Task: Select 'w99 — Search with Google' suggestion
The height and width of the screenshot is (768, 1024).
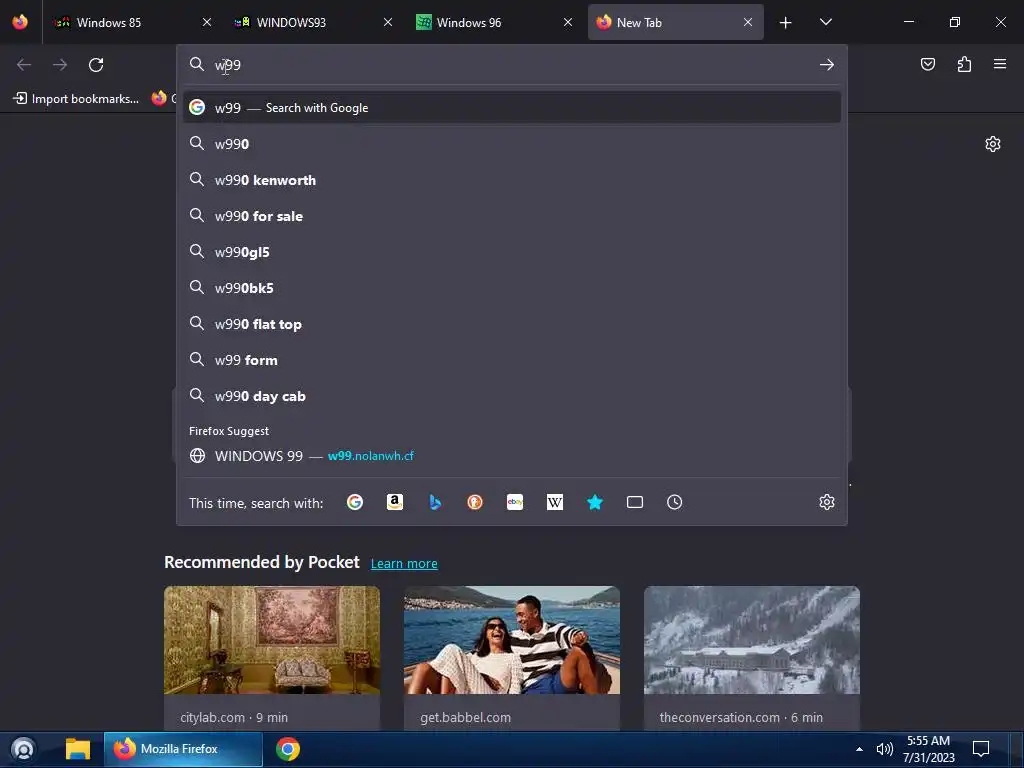Action: click(512, 108)
